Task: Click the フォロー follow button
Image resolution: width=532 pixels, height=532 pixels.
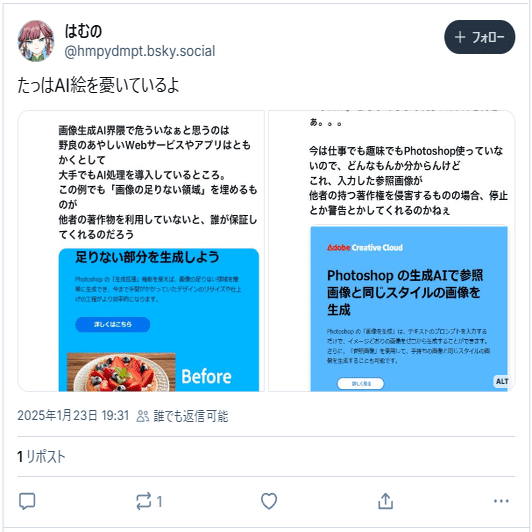Action: [479, 37]
